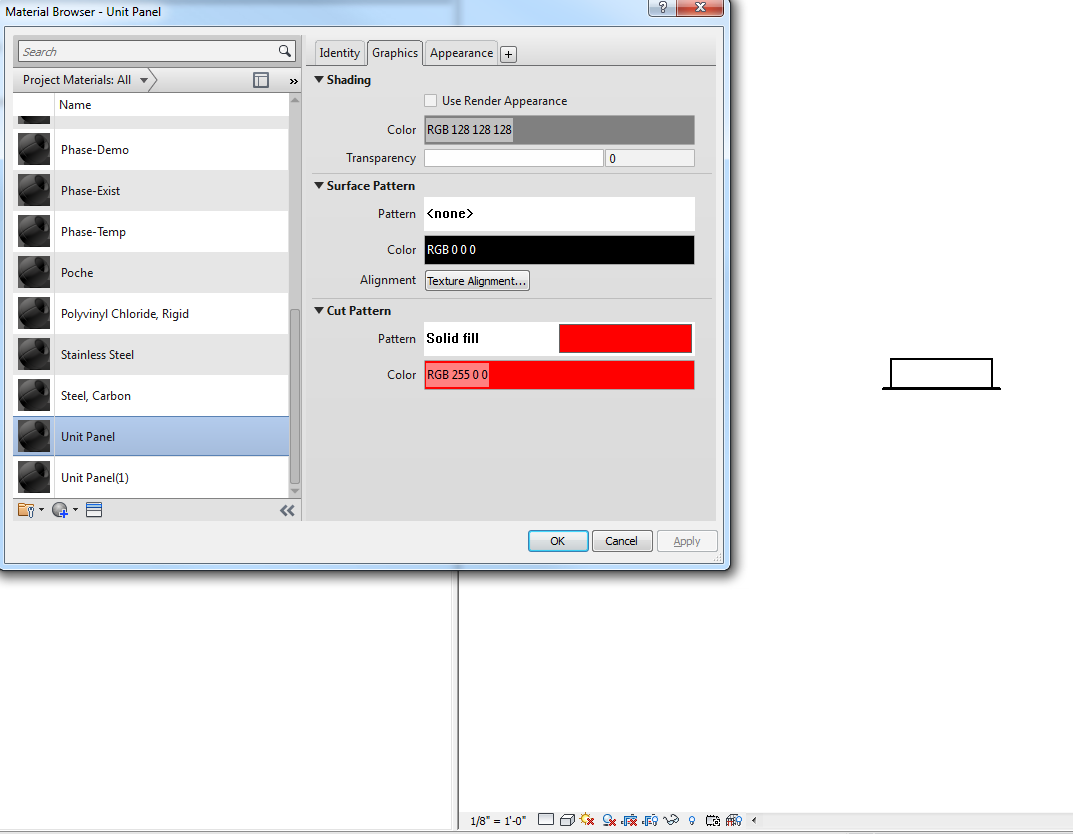Change the Shading color RGB 128 128 128
This screenshot has height=834, width=1073.
pos(559,130)
